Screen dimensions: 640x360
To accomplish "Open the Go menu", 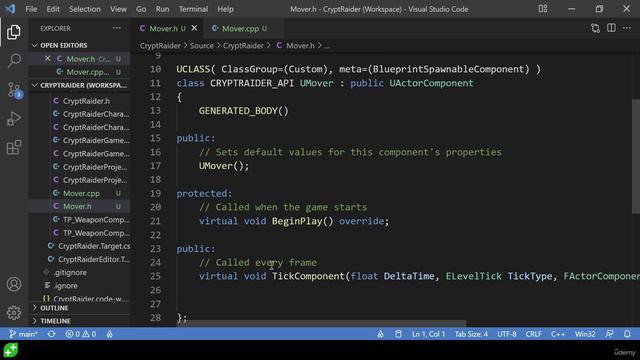I will pos(141,9).
